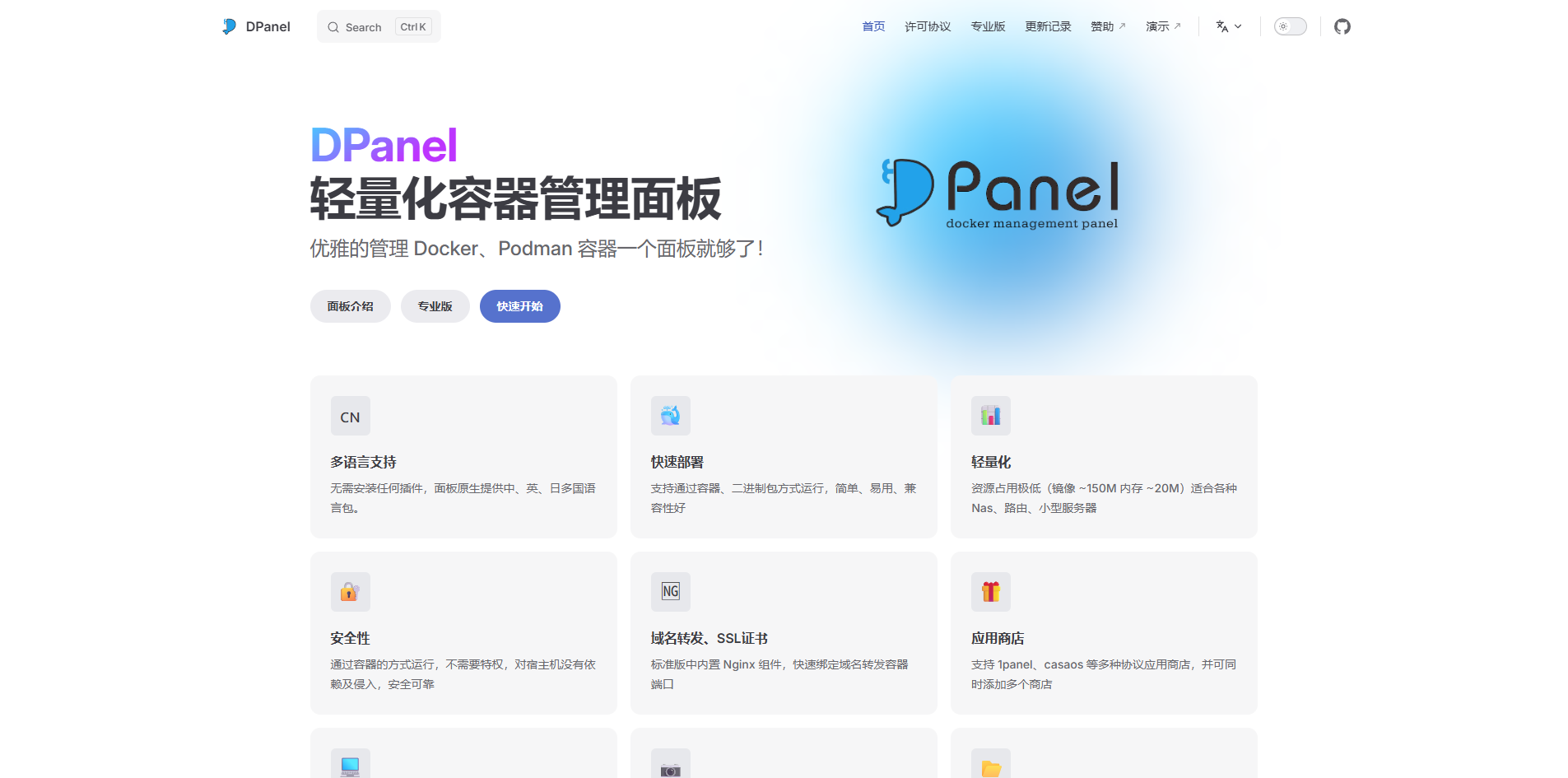Open the 演示 external demo link
Viewport: 1568px width, 778px height.
(1163, 26)
